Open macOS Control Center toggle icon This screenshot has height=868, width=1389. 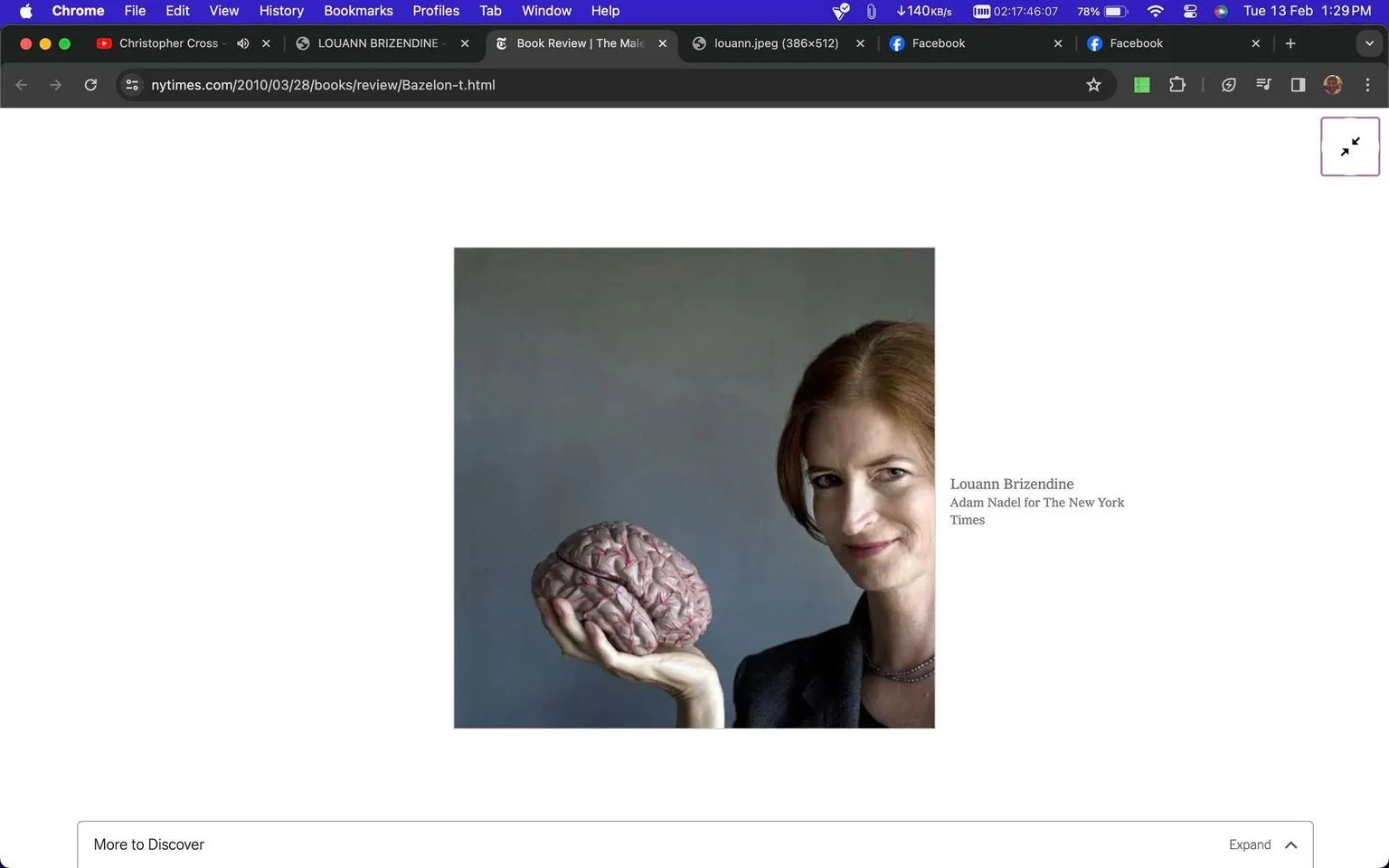click(x=1190, y=11)
